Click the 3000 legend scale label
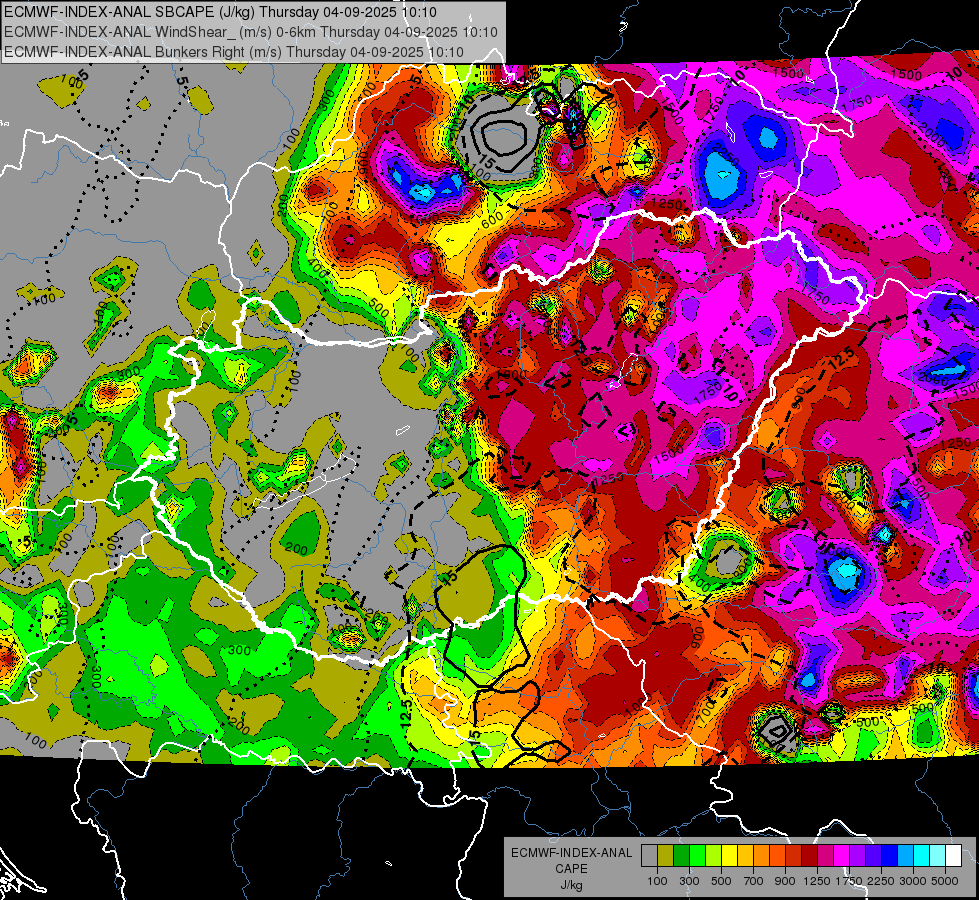 click(913, 881)
